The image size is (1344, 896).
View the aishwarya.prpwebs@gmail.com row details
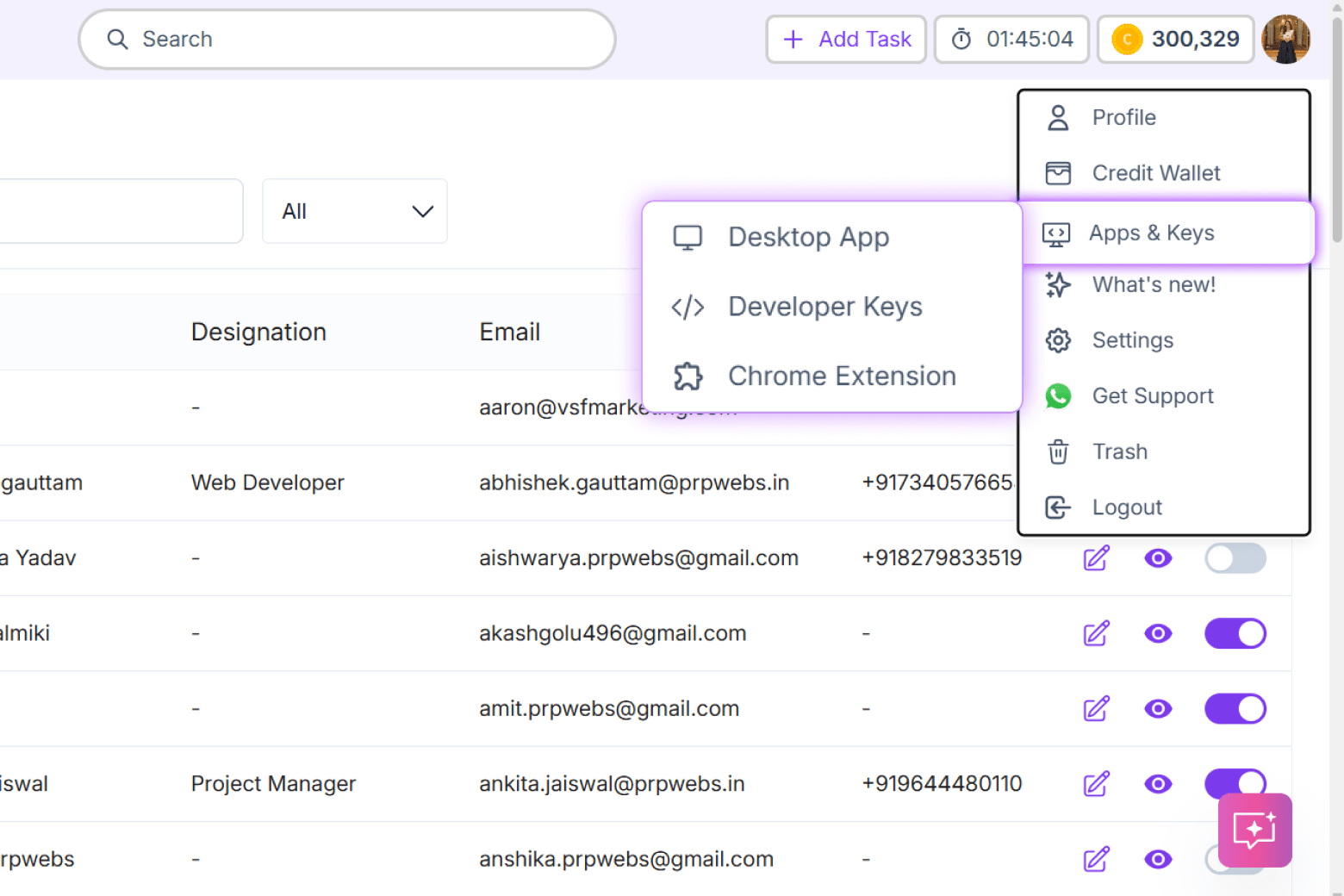click(1158, 558)
